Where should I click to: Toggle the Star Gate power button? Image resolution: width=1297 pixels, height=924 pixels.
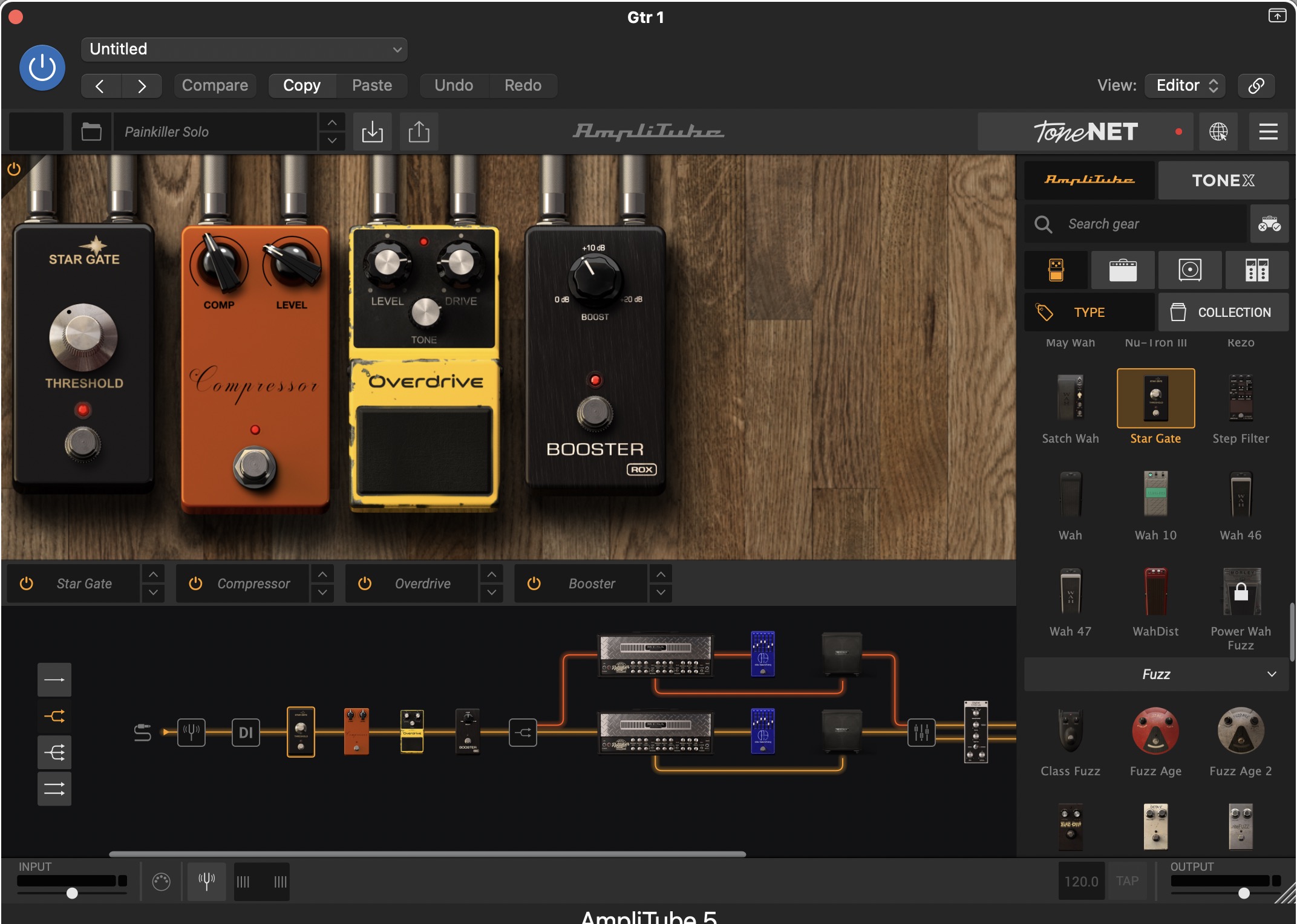coord(27,584)
